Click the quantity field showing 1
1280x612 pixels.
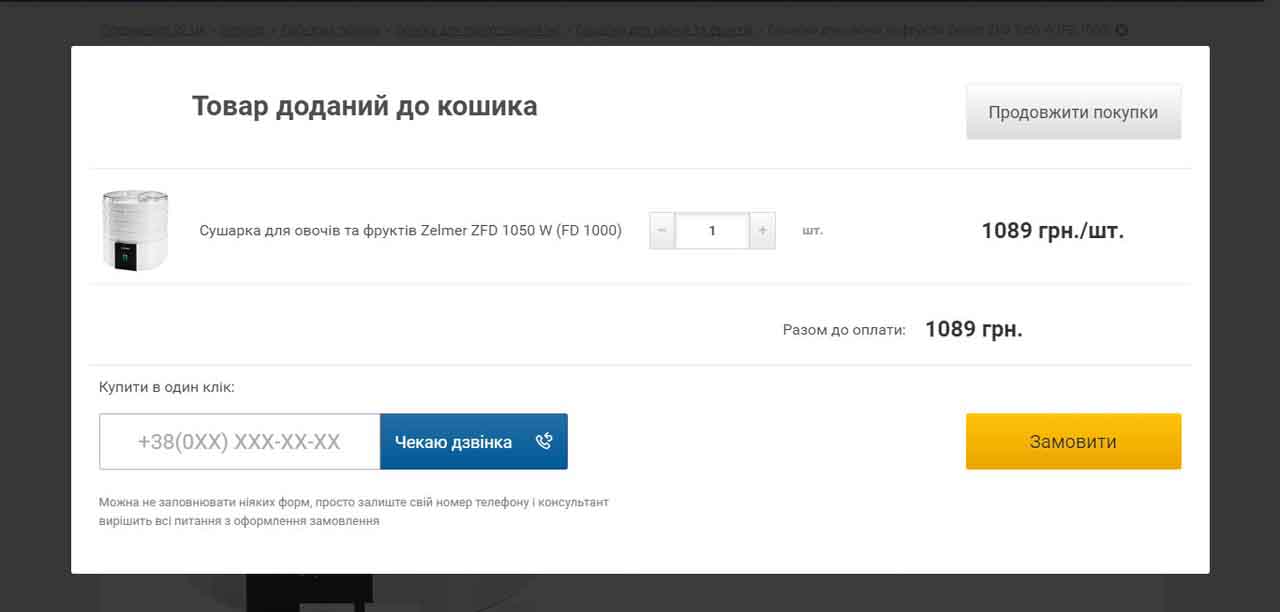(x=712, y=231)
